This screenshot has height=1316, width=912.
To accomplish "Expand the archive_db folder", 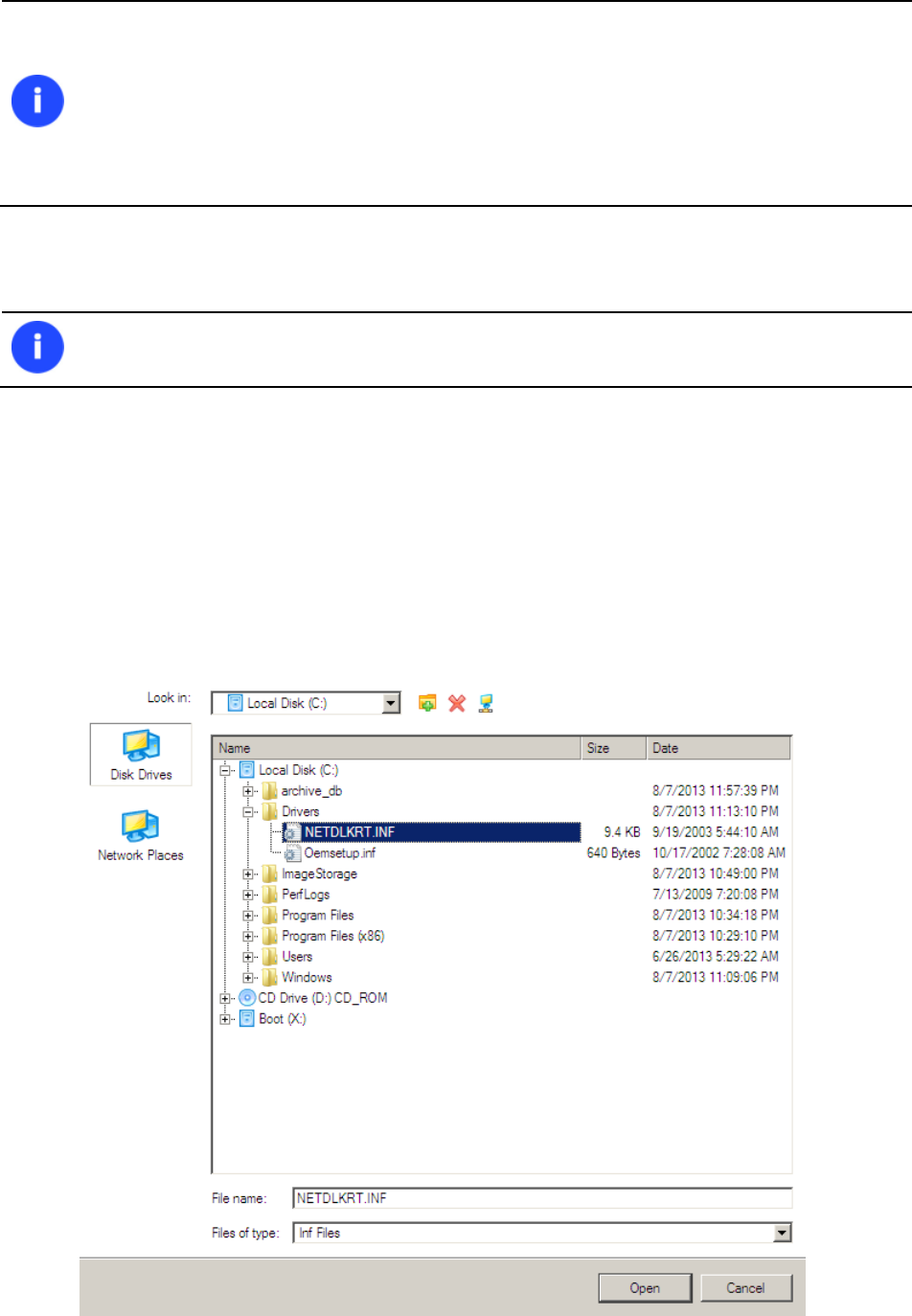I will coord(248,791).
